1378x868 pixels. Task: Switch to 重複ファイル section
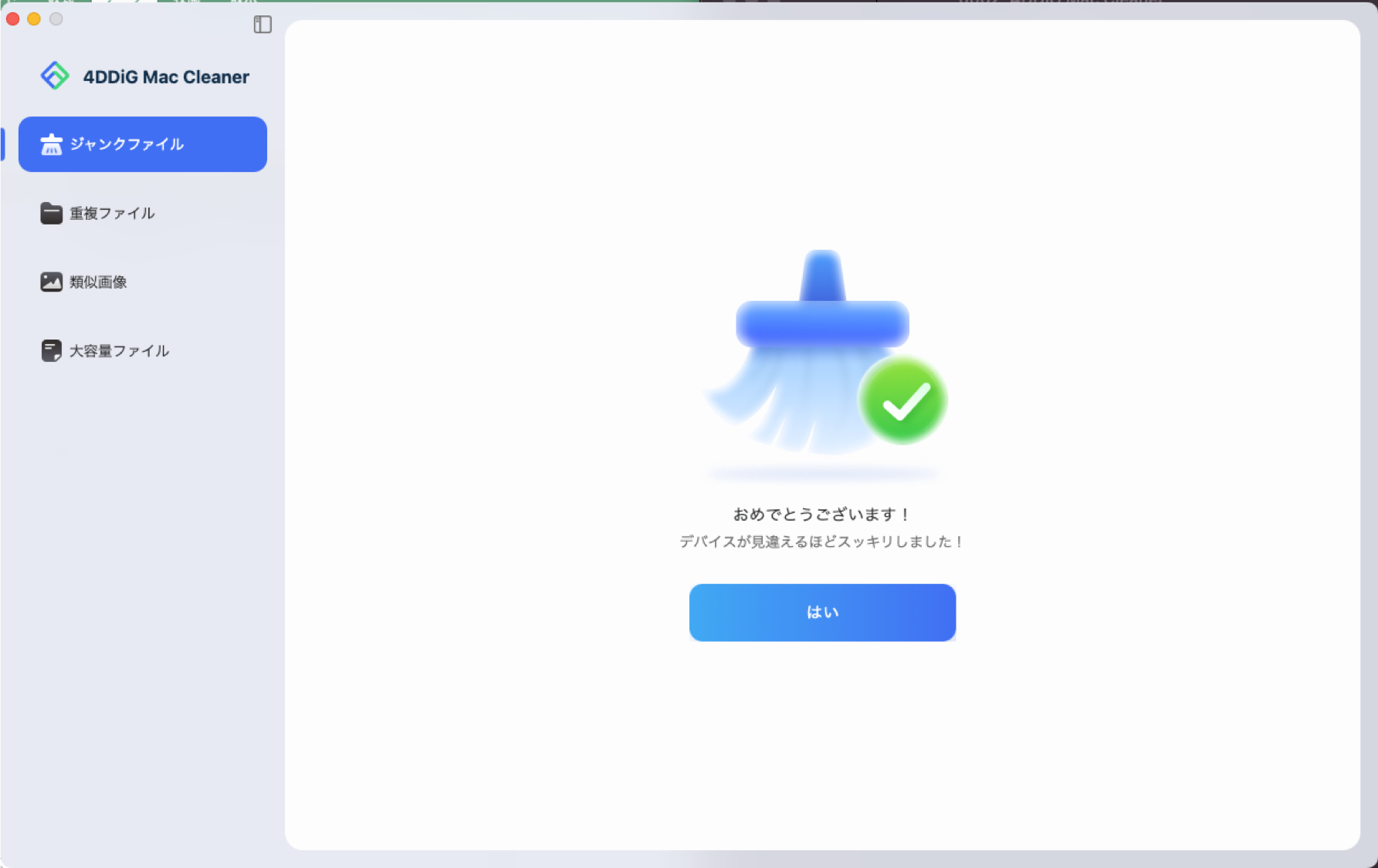pos(112,213)
